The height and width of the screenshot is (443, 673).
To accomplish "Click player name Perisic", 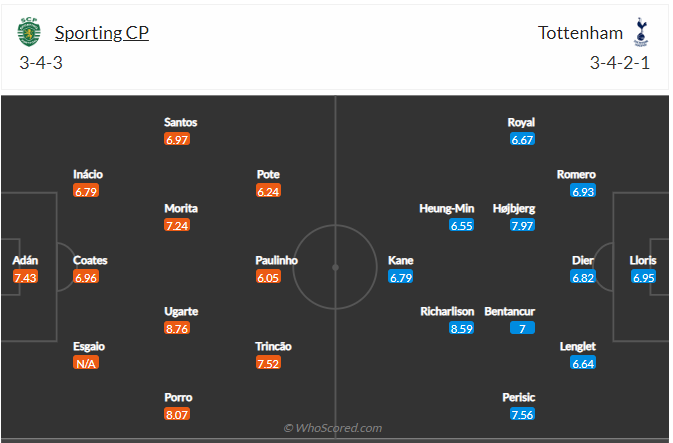I will pyautogui.click(x=518, y=397).
